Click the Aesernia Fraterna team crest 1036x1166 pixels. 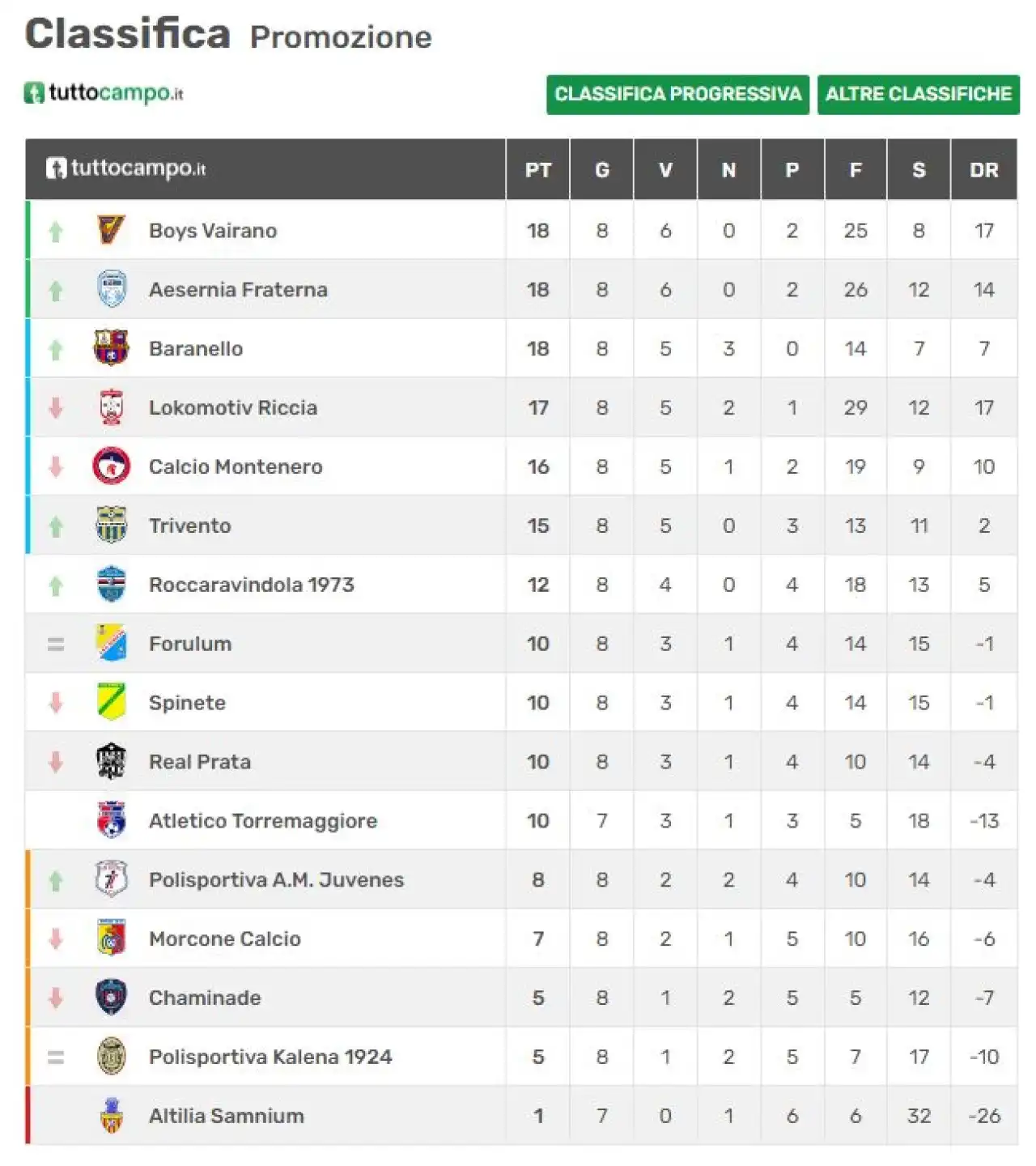[111, 289]
